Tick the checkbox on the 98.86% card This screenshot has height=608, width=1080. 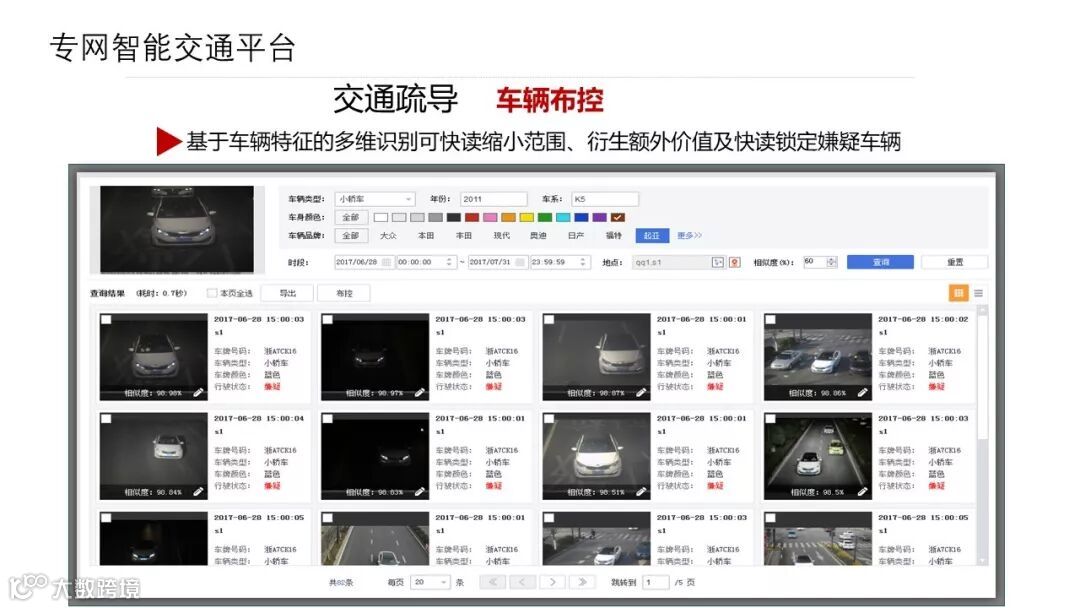click(x=771, y=319)
